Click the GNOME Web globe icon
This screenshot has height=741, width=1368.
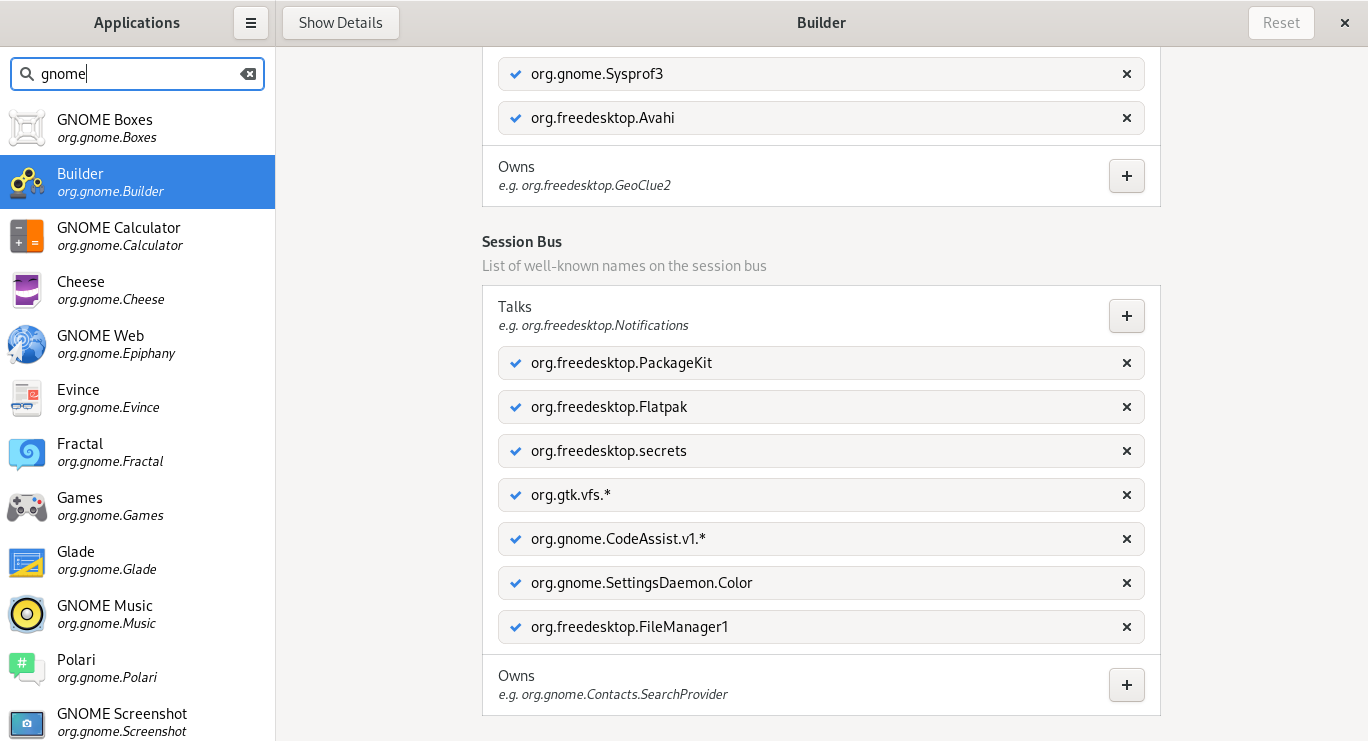pos(27,344)
